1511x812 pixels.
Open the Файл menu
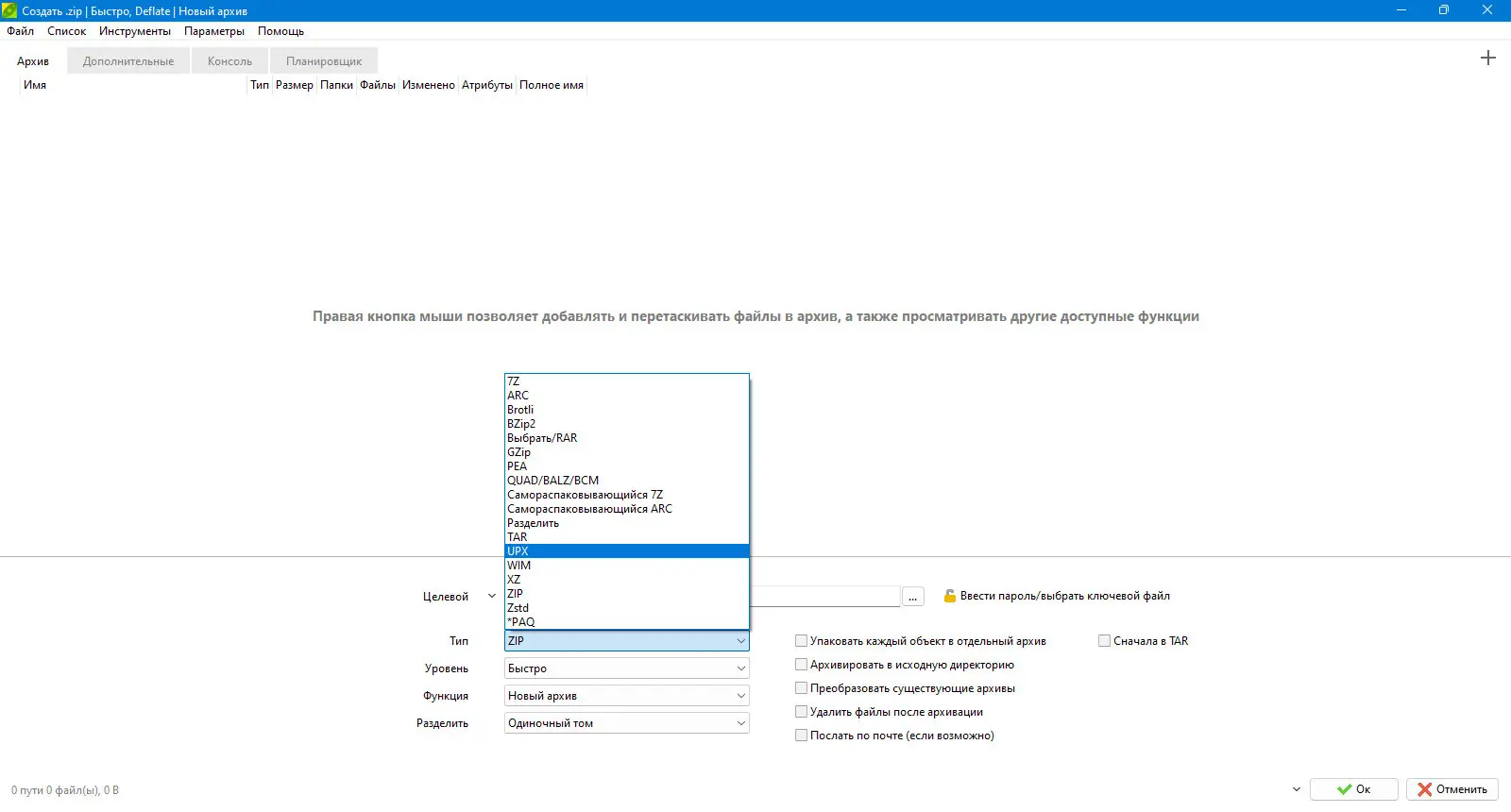tap(20, 31)
